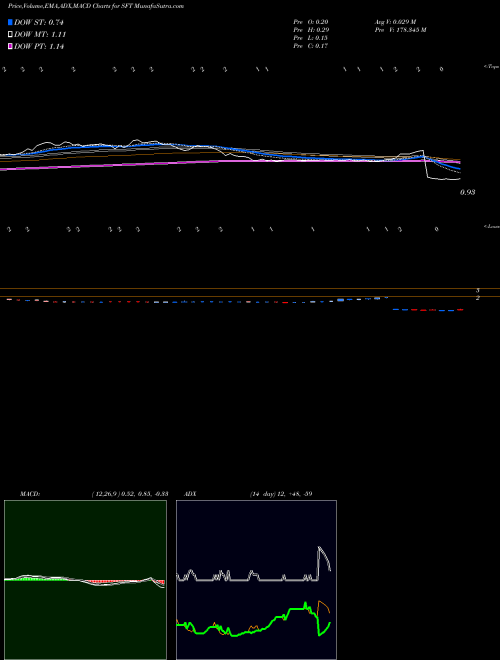
Task: Click the '3' level label beside orange line
Action: (x=478, y=290)
